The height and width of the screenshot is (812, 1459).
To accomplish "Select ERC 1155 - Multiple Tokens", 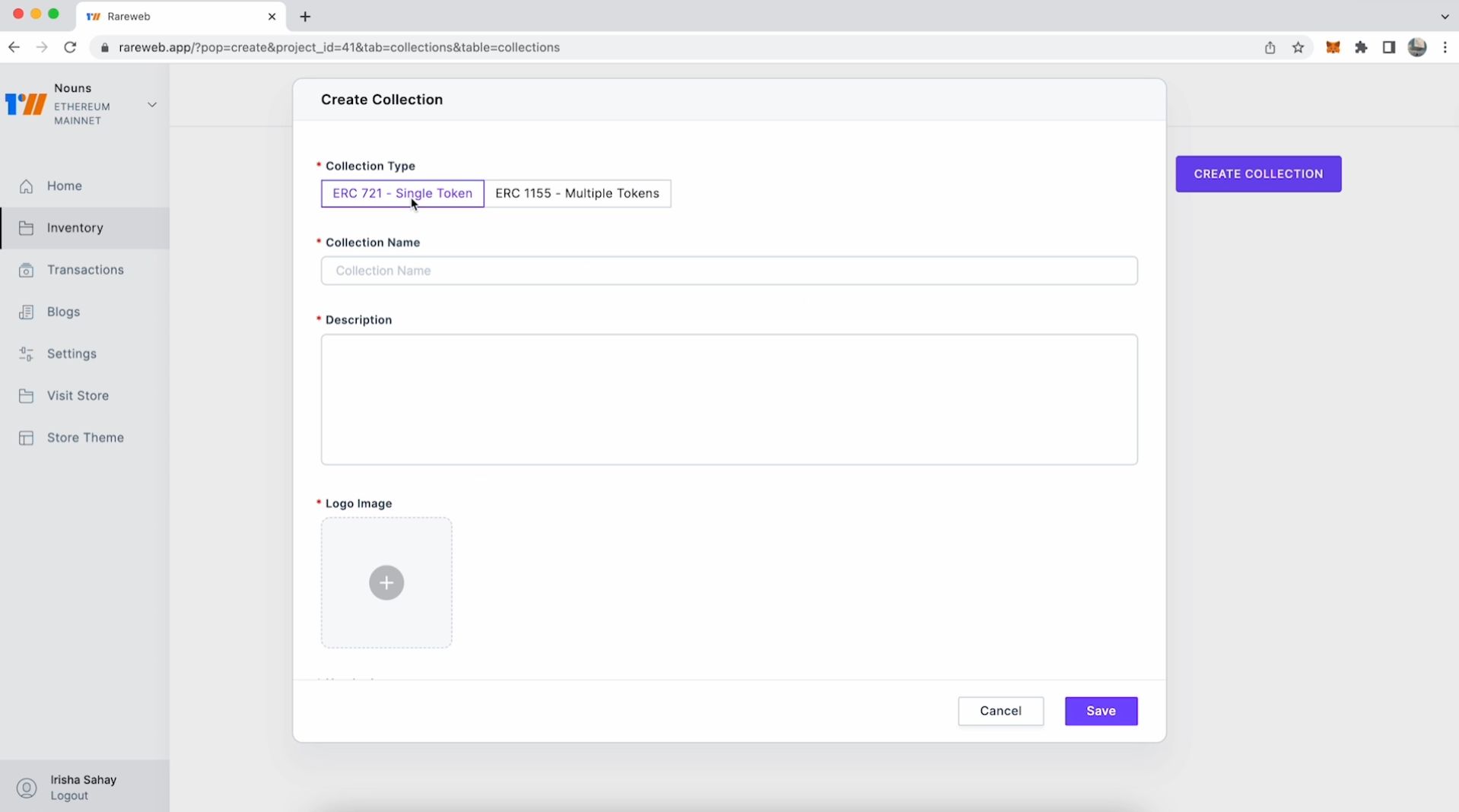I will pos(577,193).
